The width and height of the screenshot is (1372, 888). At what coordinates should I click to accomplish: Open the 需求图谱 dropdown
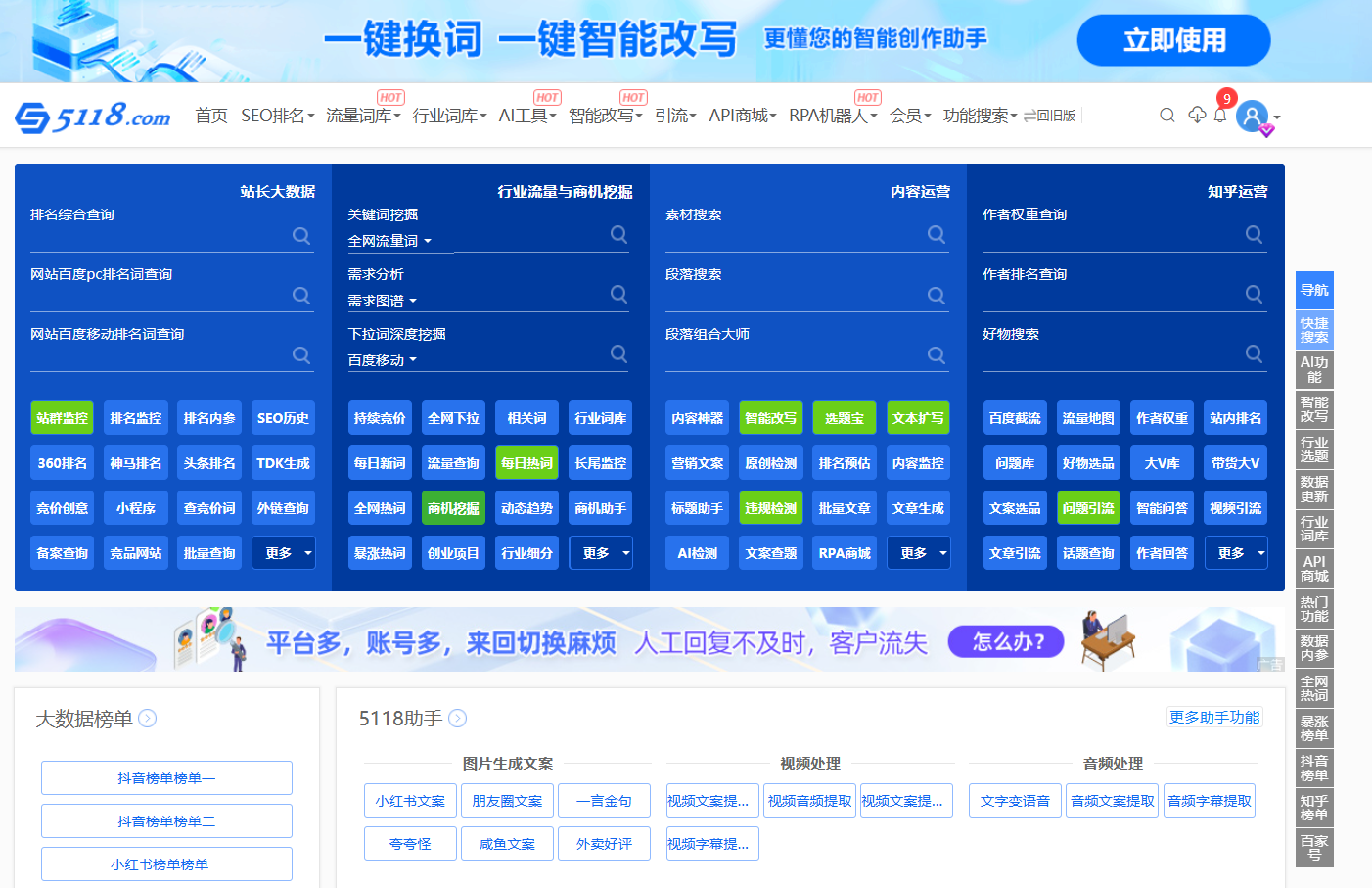tap(383, 301)
